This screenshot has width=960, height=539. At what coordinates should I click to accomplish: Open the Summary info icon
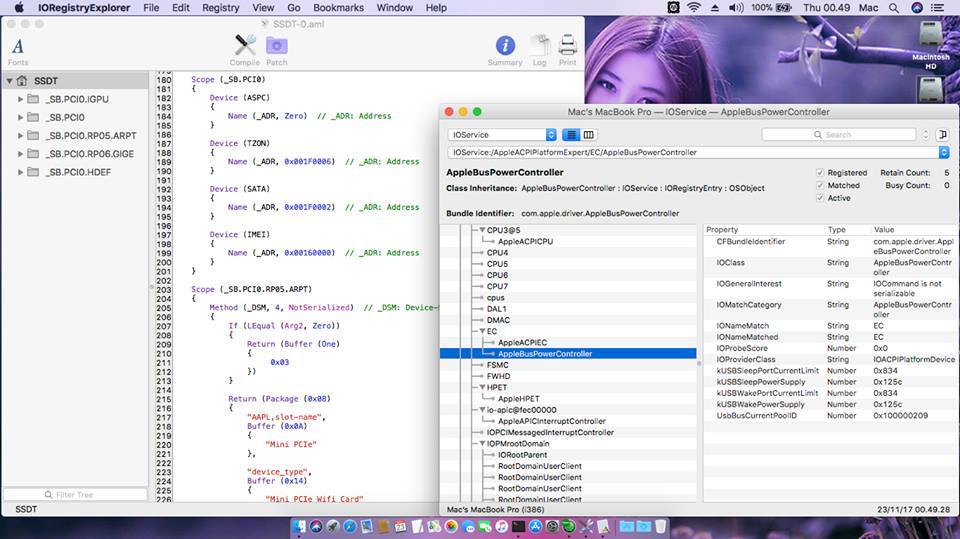[x=505, y=45]
